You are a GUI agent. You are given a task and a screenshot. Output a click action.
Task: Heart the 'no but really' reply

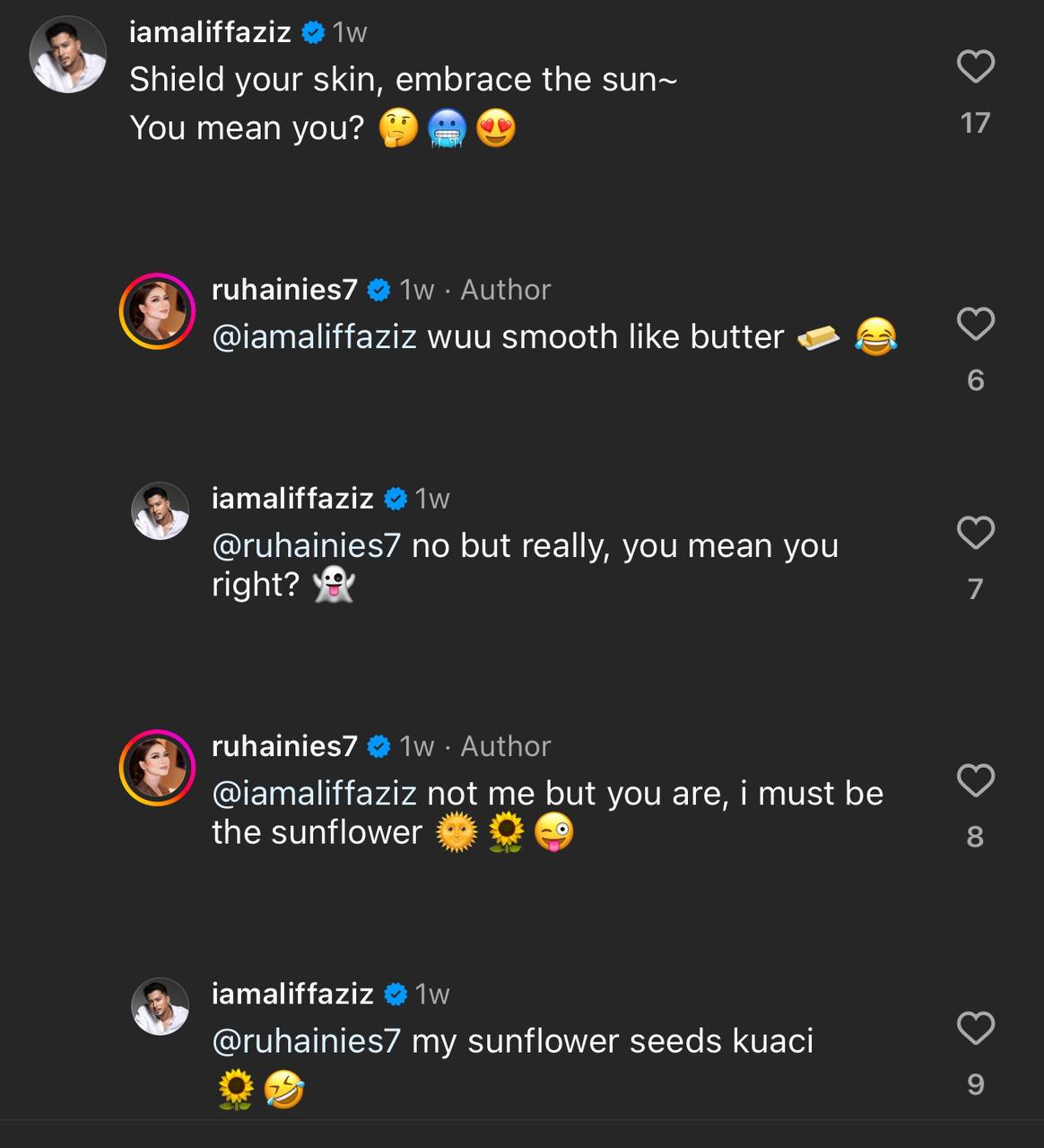[x=976, y=533]
